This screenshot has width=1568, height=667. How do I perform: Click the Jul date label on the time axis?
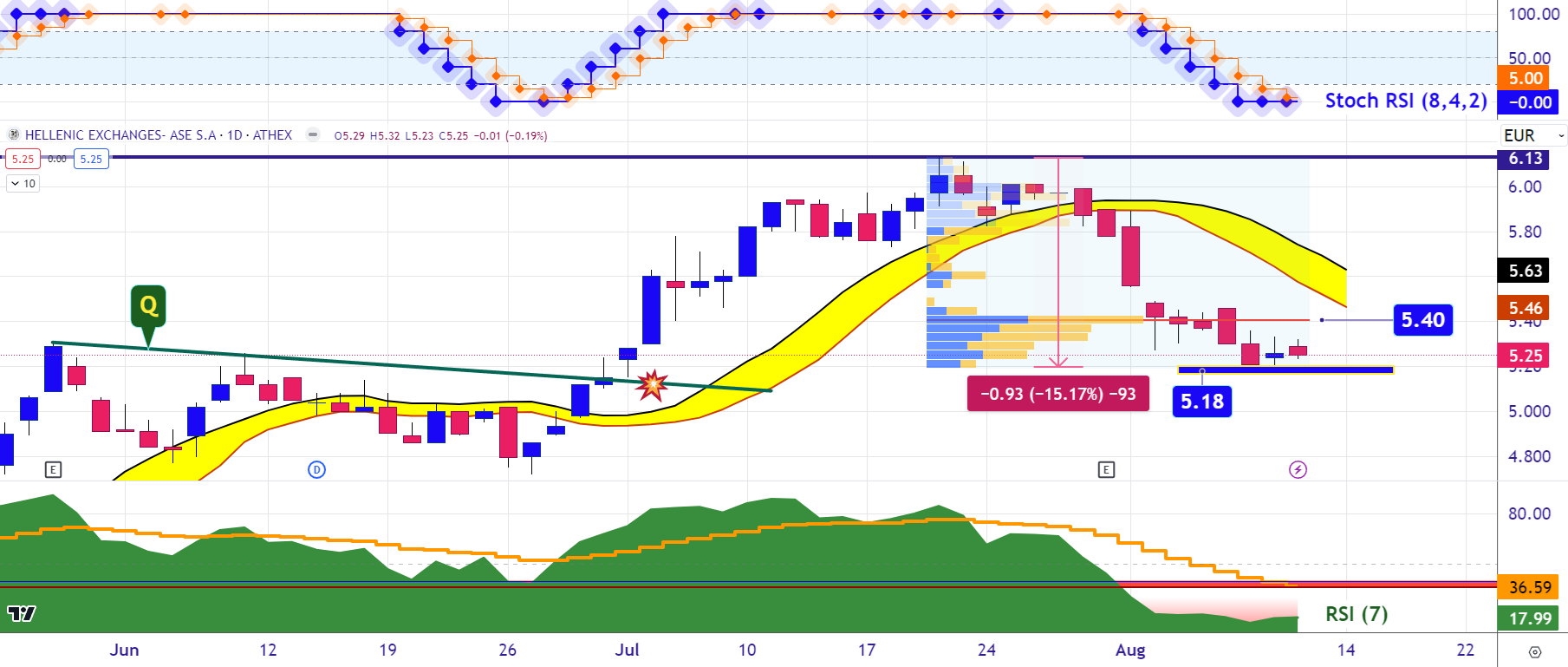(x=627, y=650)
